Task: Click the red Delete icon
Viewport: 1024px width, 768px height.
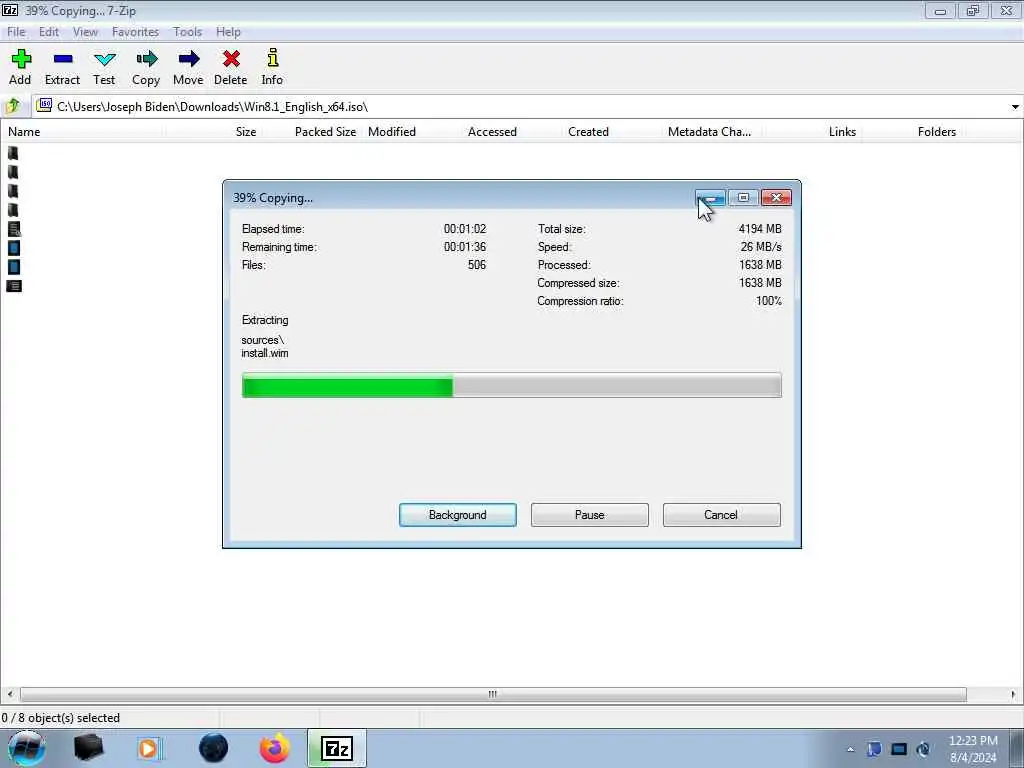Action: pos(231,59)
